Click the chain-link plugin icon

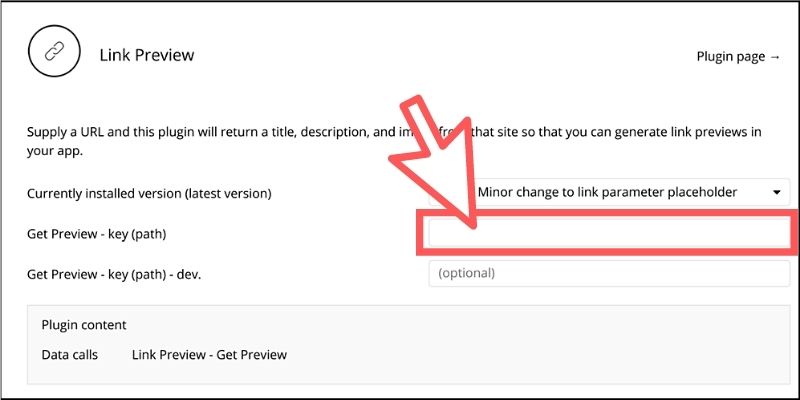click(x=54, y=51)
